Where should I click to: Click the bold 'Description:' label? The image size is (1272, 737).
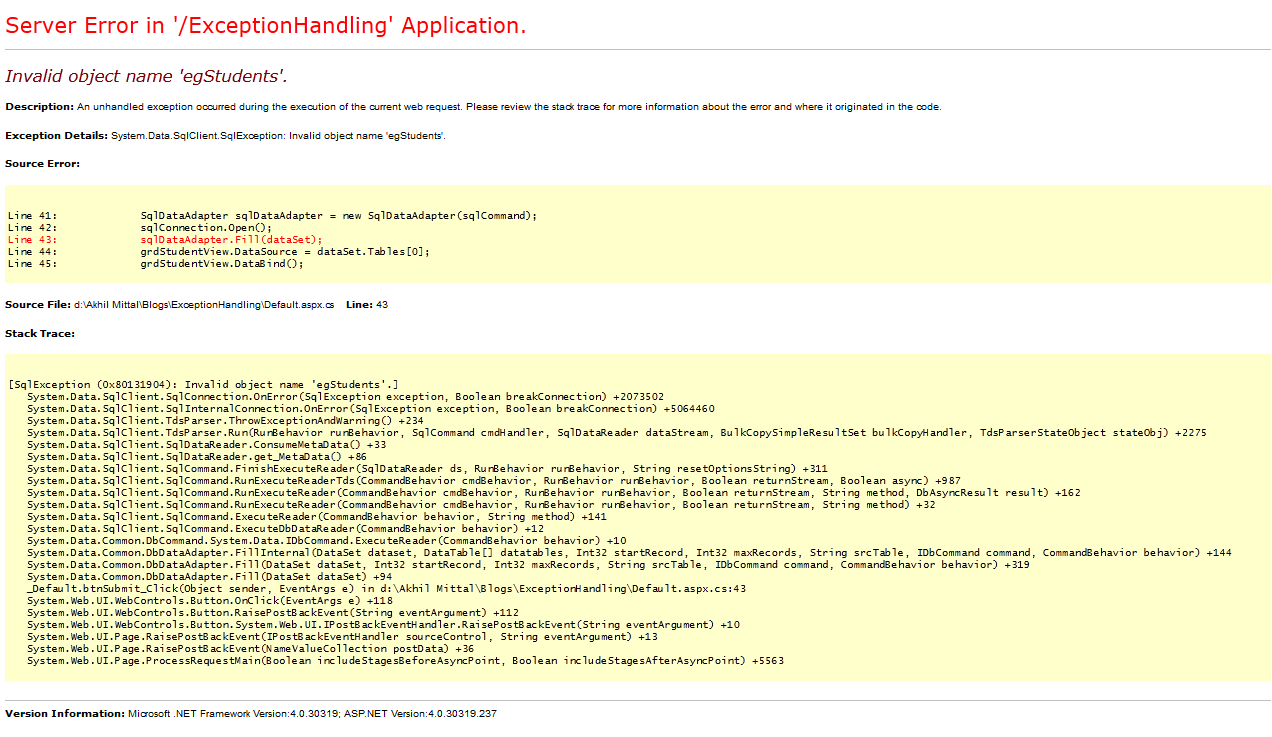[x=39, y=107]
